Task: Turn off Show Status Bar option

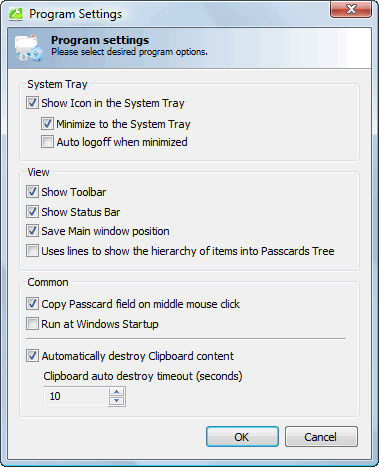Action: click(x=32, y=212)
